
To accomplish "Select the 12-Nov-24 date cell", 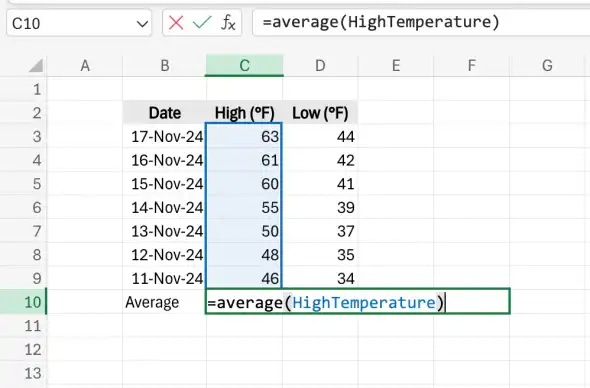I will (x=164, y=255).
